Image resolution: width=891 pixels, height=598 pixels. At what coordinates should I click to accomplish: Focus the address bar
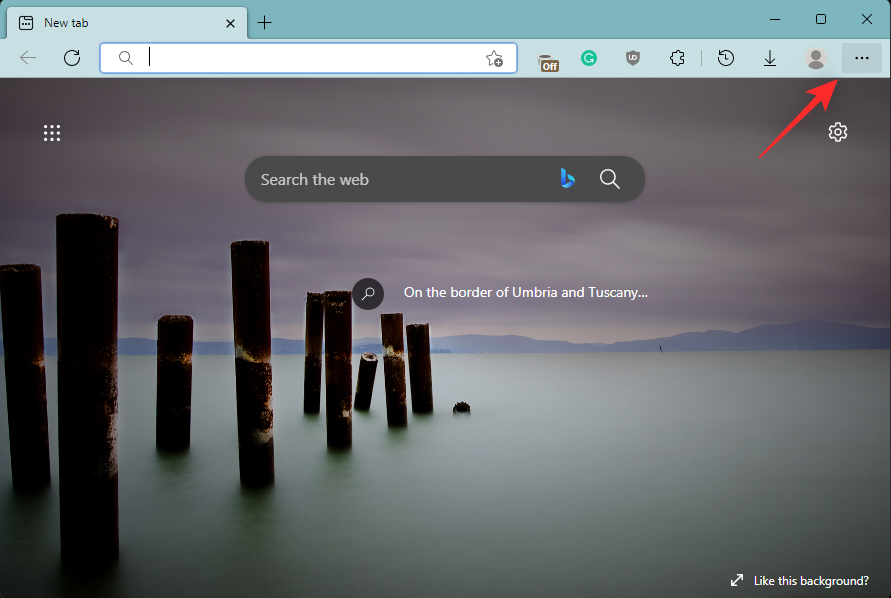tap(300, 58)
